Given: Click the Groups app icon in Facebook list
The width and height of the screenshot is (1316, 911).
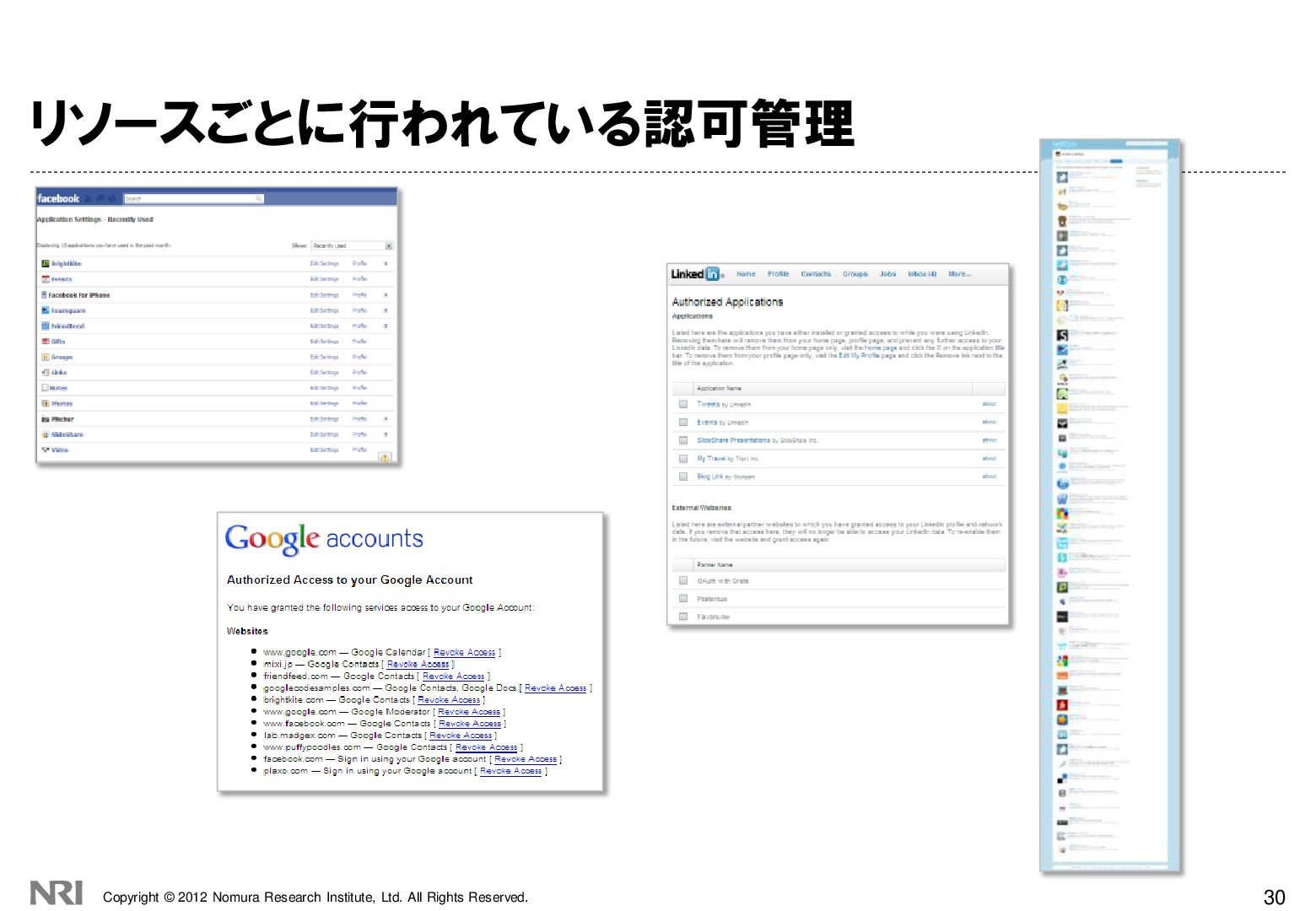Looking at the screenshot, I should (x=46, y=357).
